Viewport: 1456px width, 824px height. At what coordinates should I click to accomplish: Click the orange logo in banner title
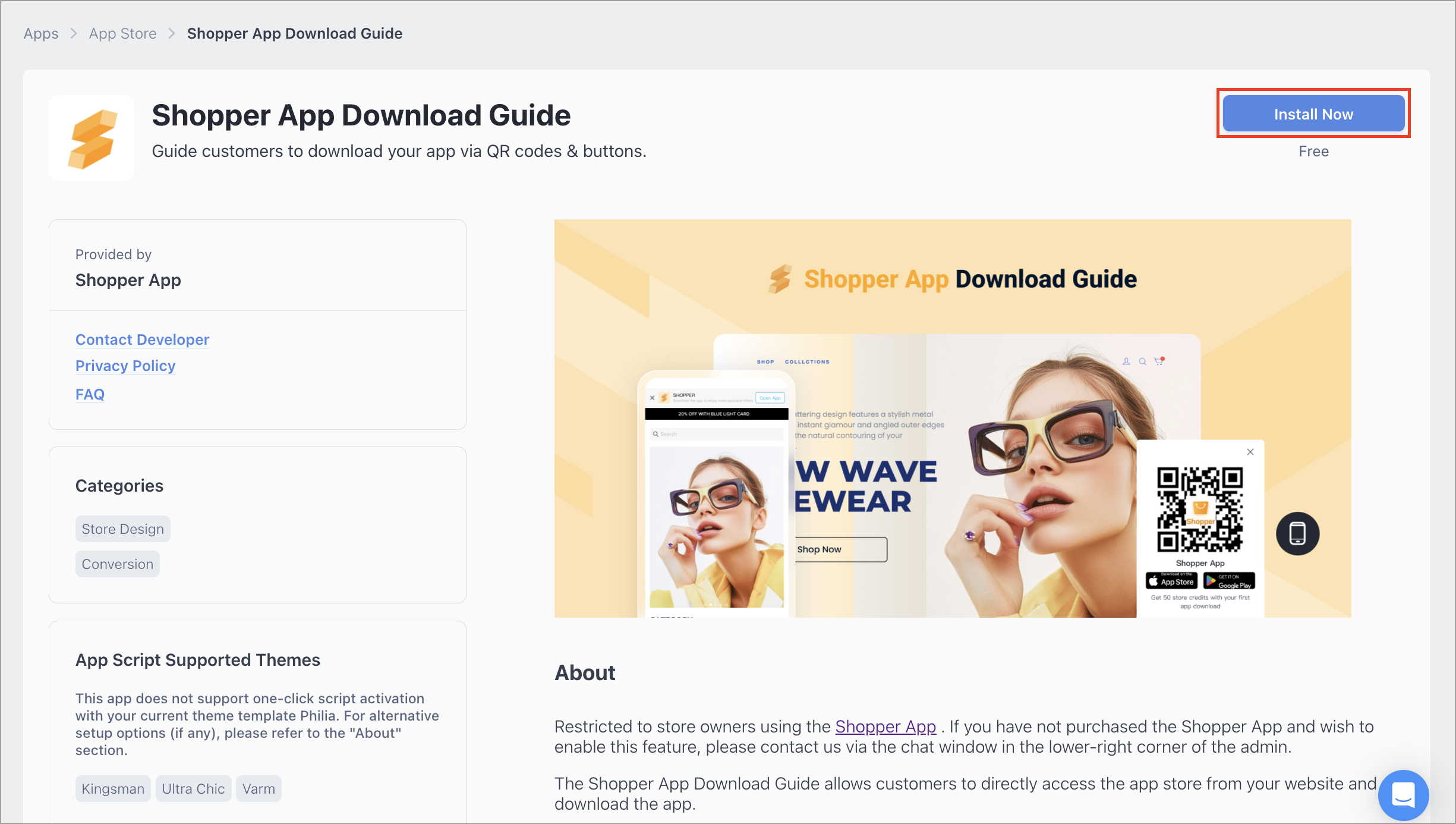tap(780, 279)
